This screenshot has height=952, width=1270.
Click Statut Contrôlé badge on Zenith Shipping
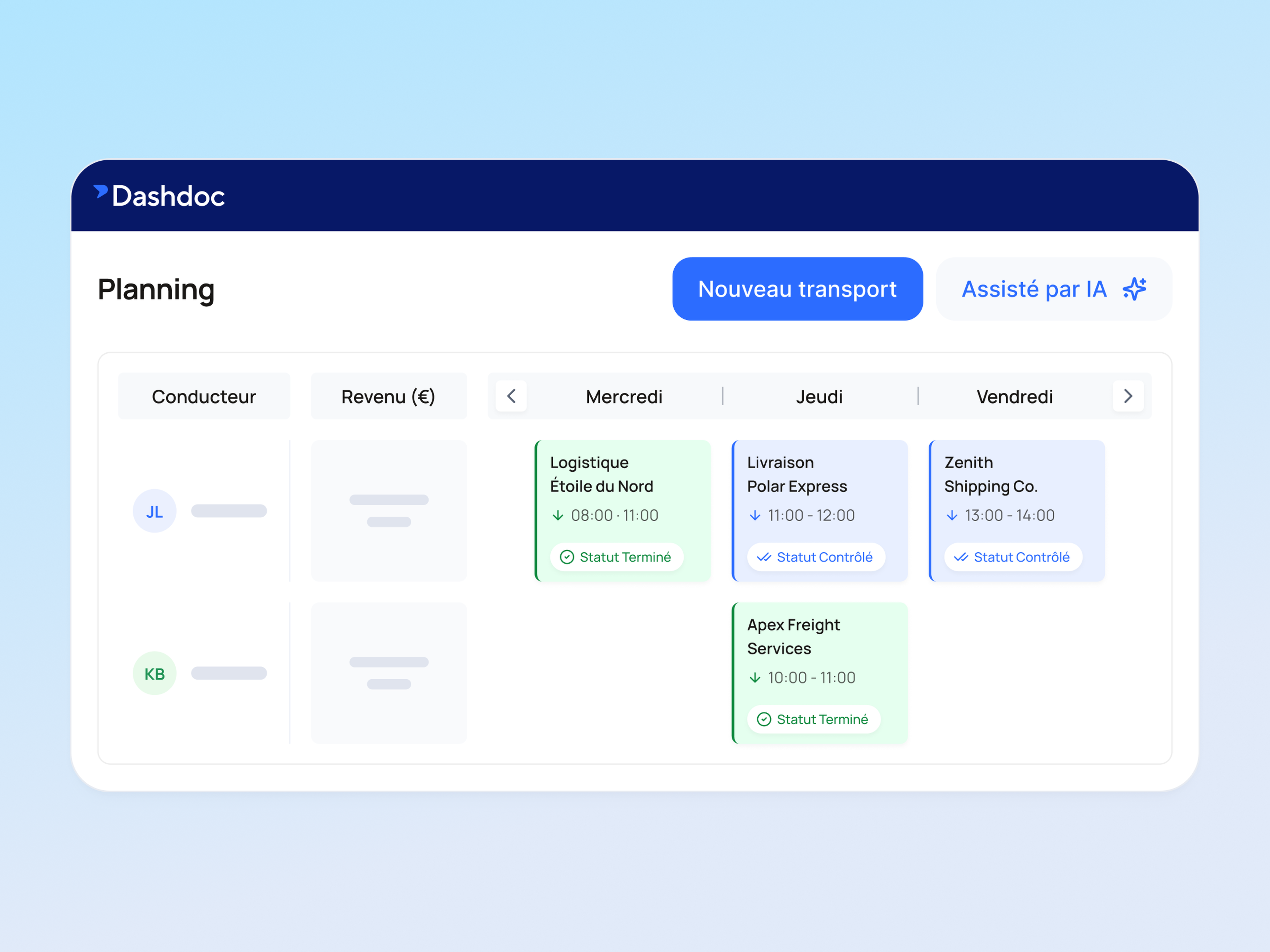(x=1013, y=557)
